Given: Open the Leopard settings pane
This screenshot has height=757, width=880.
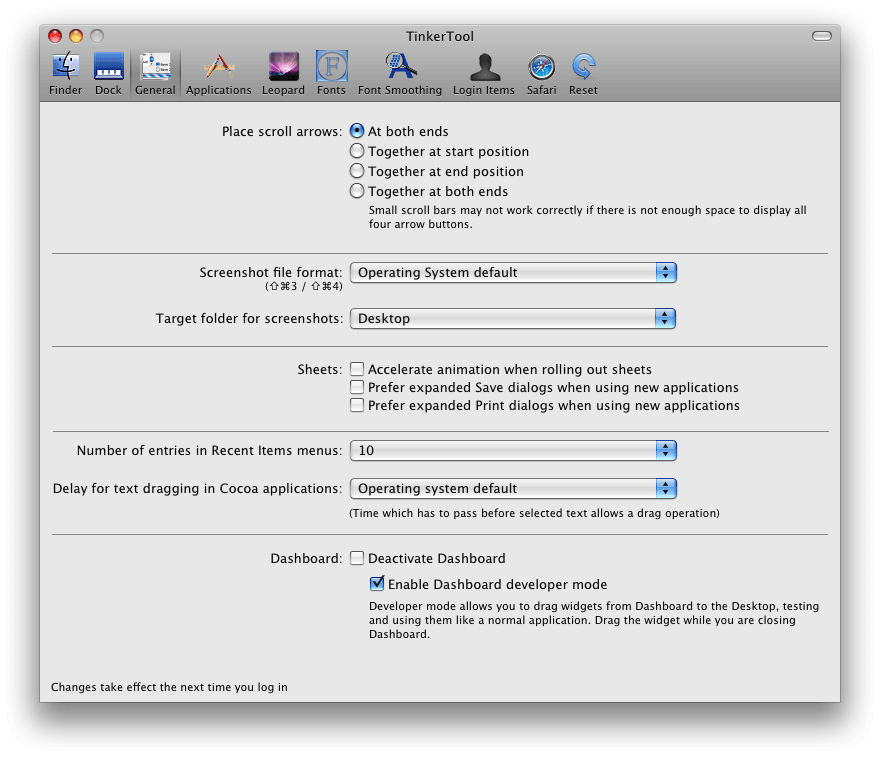Looking at the screenshot, I should 283,74.
